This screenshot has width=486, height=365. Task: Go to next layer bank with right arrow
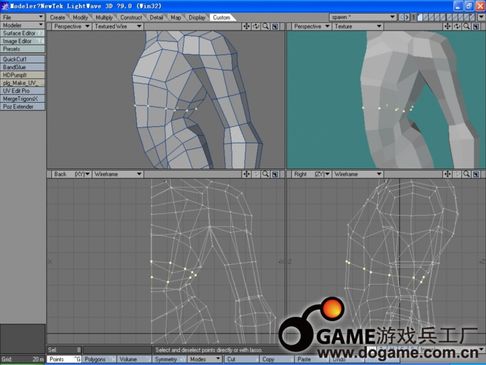[x=407, y=17]
